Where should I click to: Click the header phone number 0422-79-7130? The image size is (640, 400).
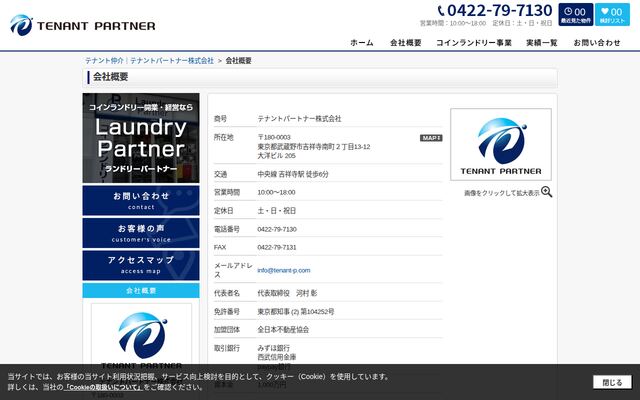coord(500,11)
